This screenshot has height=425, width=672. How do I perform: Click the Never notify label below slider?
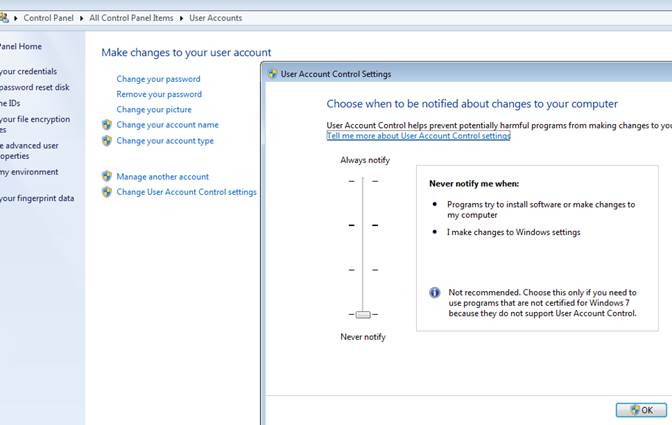coord(363,337)
